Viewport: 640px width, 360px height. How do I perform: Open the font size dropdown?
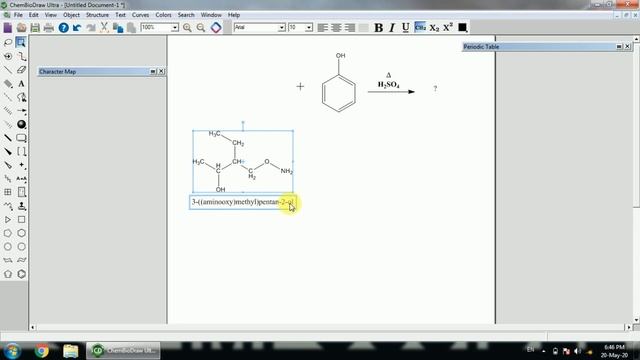point(309,27)
